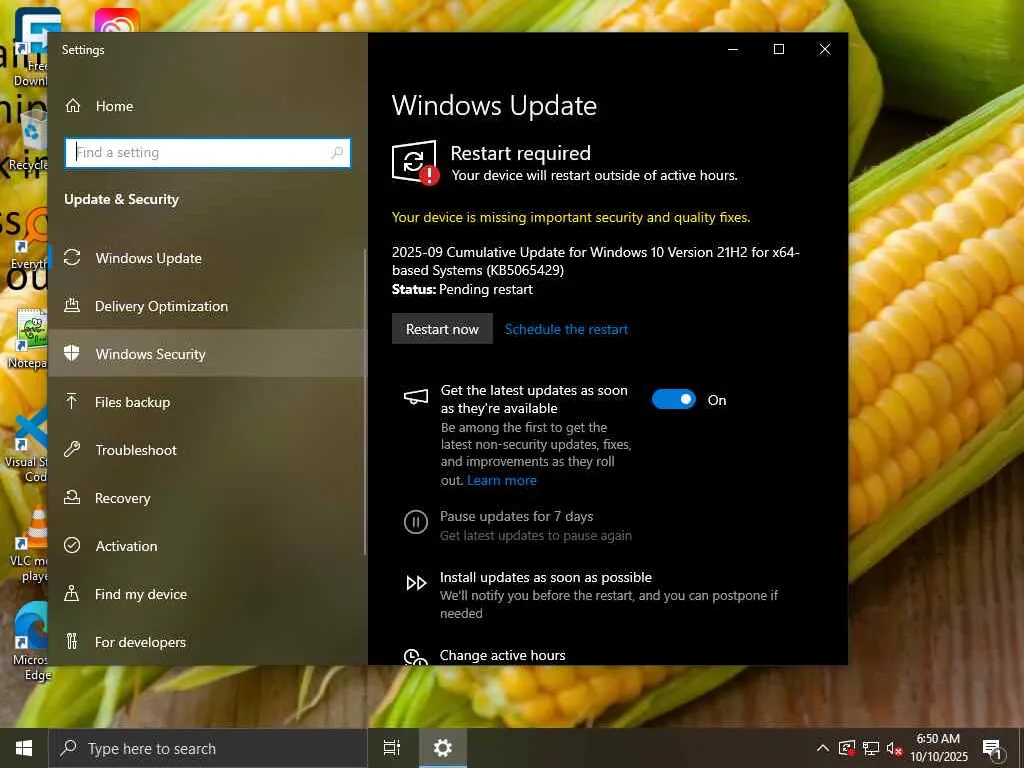1024x768 pixels.
Task: Click the Find a setting search field
Action: pyautogui.click(x=208, y=153)
